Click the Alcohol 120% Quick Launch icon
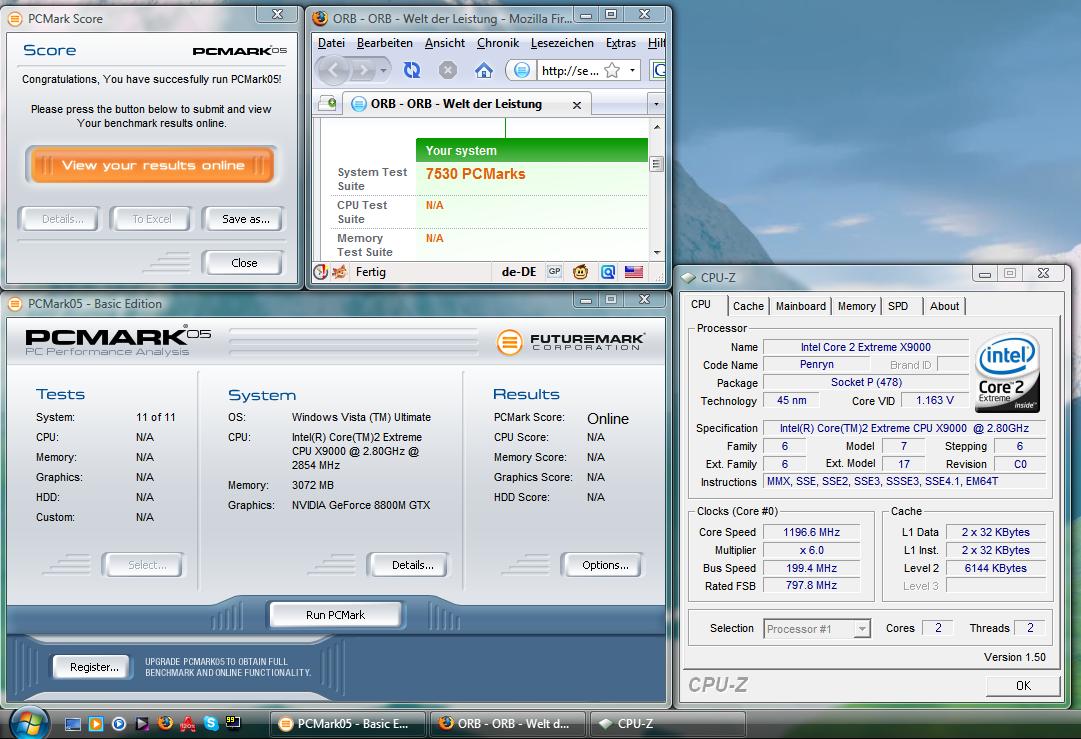 click(x=188, y=723)
